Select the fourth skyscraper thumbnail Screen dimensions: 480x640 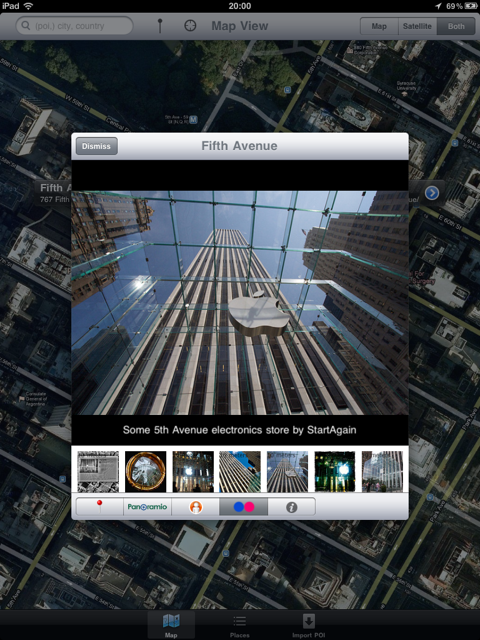pos(240,471)
